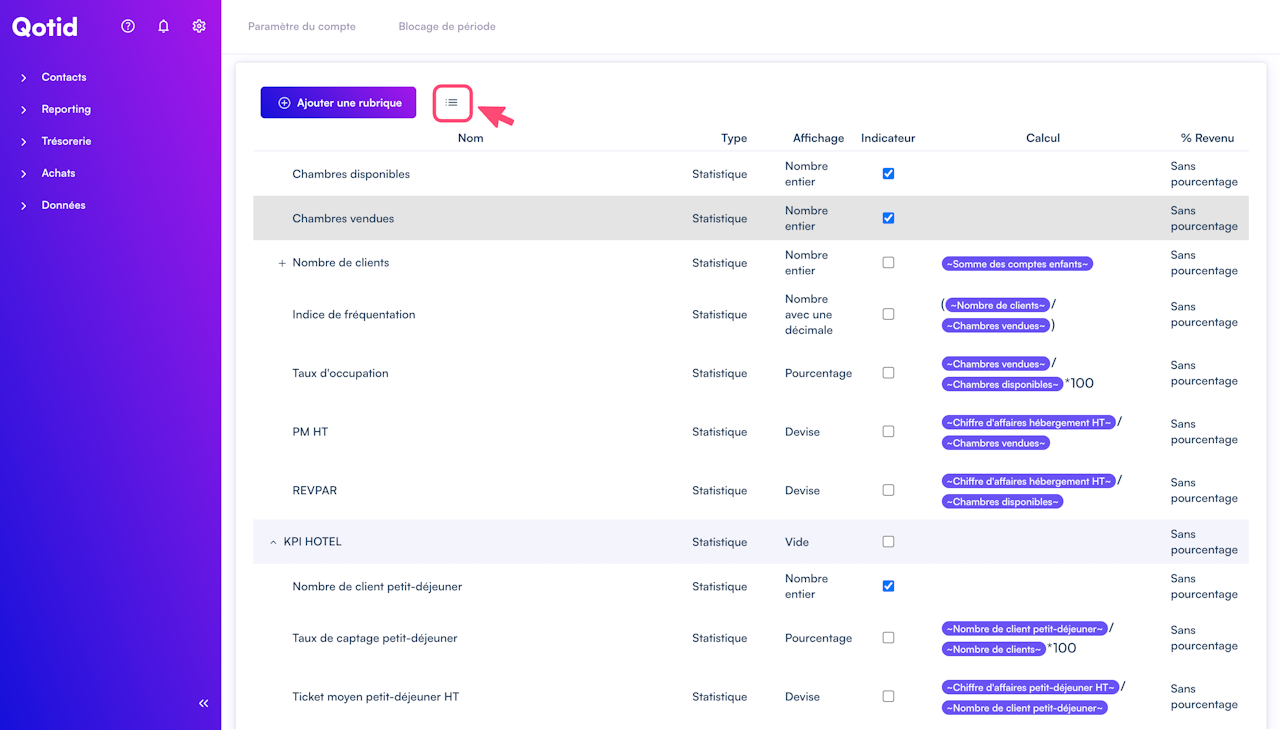Click the list view icon

[452, 103]
